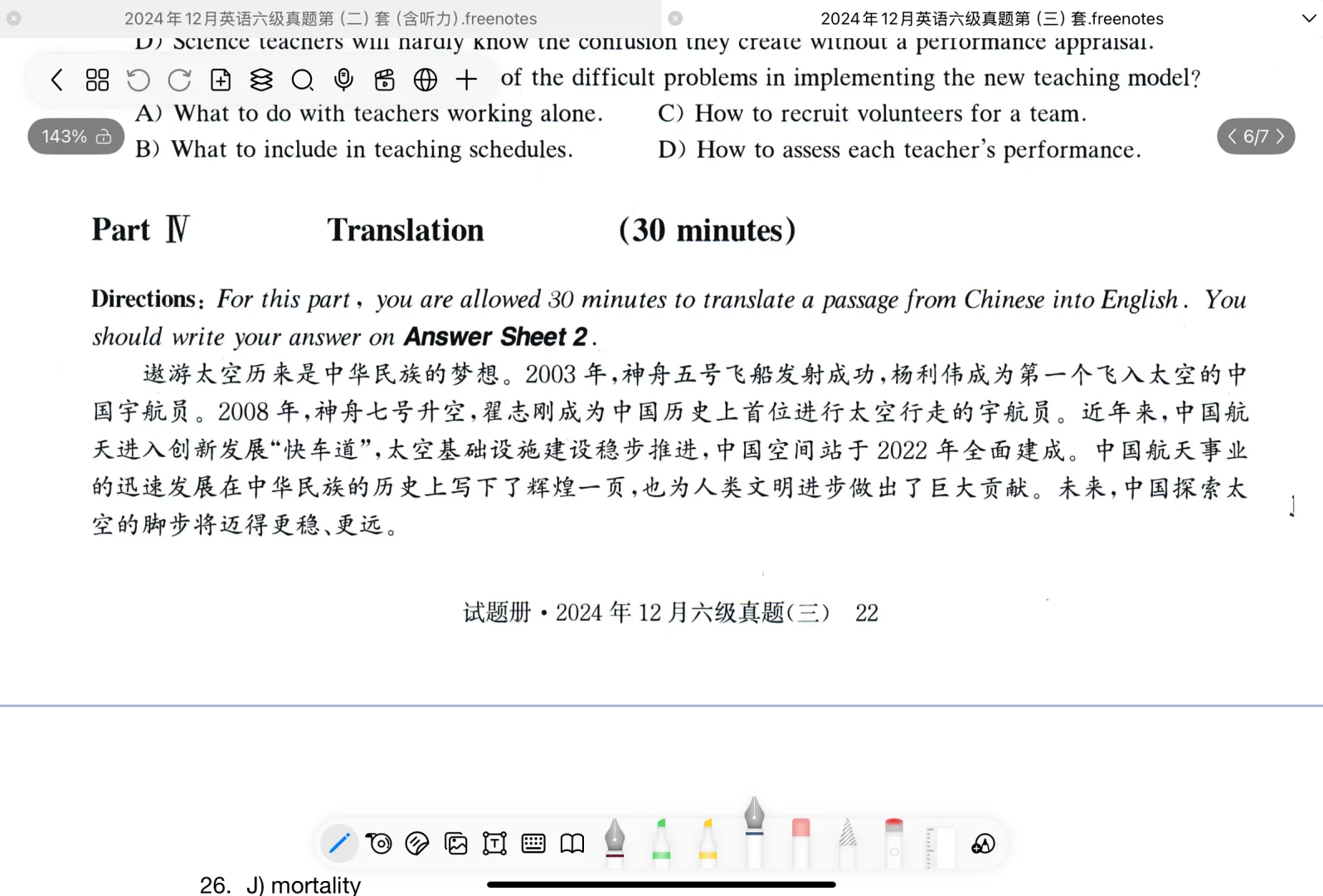The width and height of the screenshot is (1323, 896).
Task: Click option B) teaching schedules
Action: pos(354,149)
